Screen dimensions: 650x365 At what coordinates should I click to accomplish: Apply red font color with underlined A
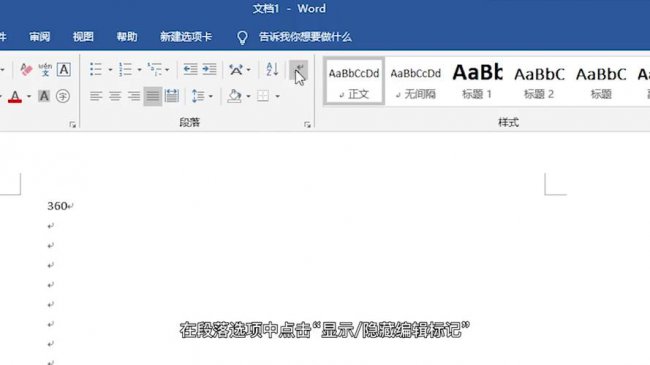(x=15, y=96)
